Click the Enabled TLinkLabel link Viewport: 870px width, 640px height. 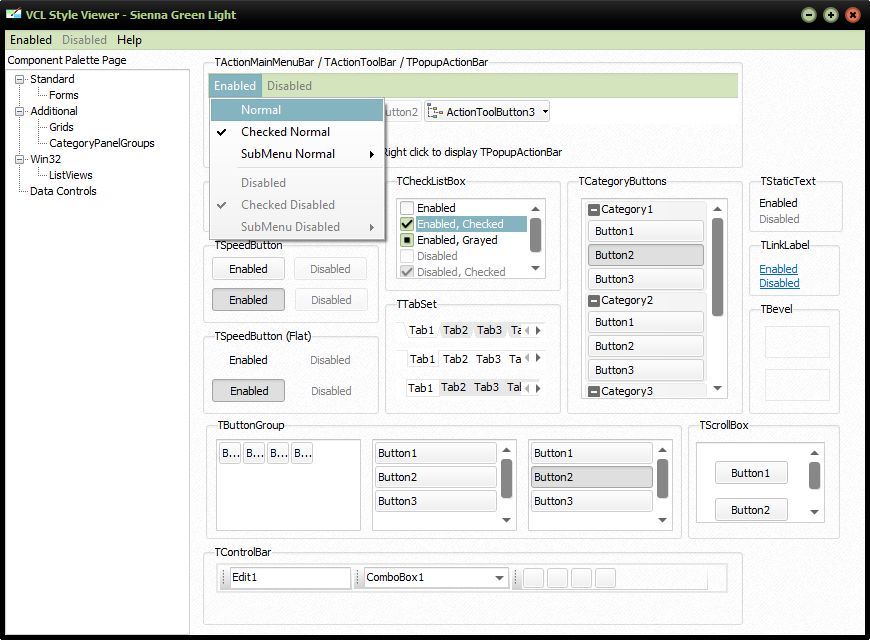tap(778, 269)
